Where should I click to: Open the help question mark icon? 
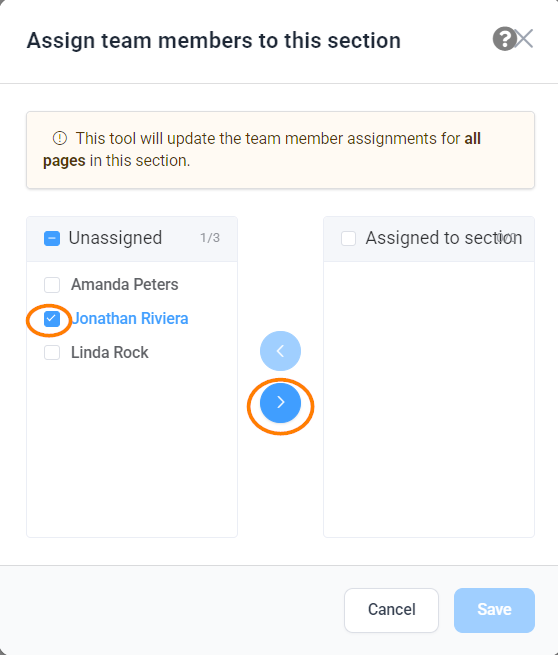click(x=505, y=39)
